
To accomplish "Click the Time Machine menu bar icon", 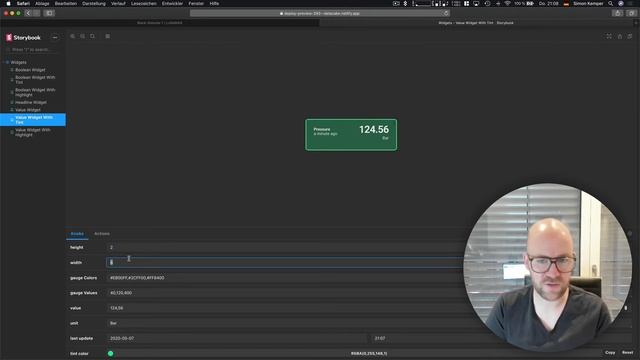I will coord(487,3).
